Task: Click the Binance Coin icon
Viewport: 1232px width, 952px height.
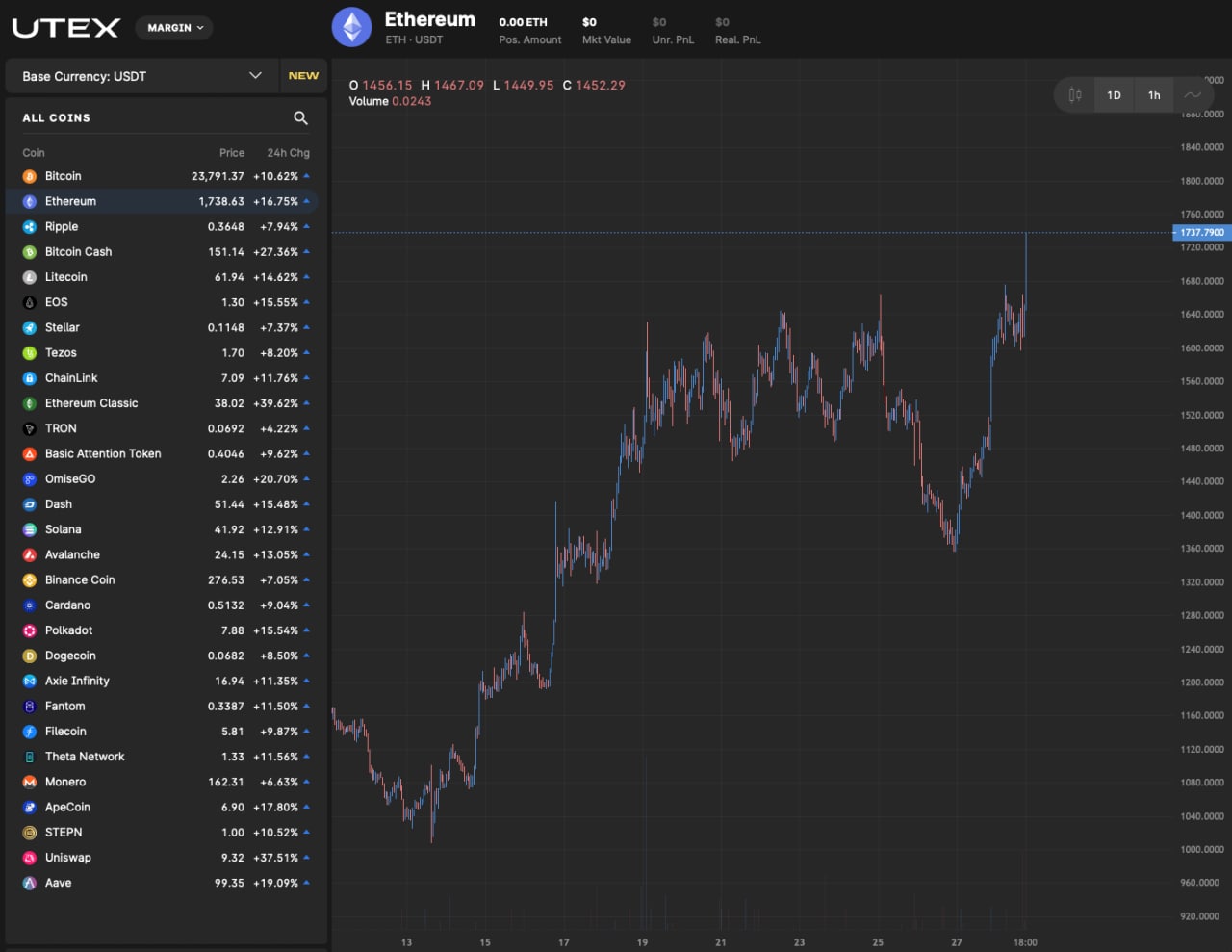Action: click(x=30, y=580)
